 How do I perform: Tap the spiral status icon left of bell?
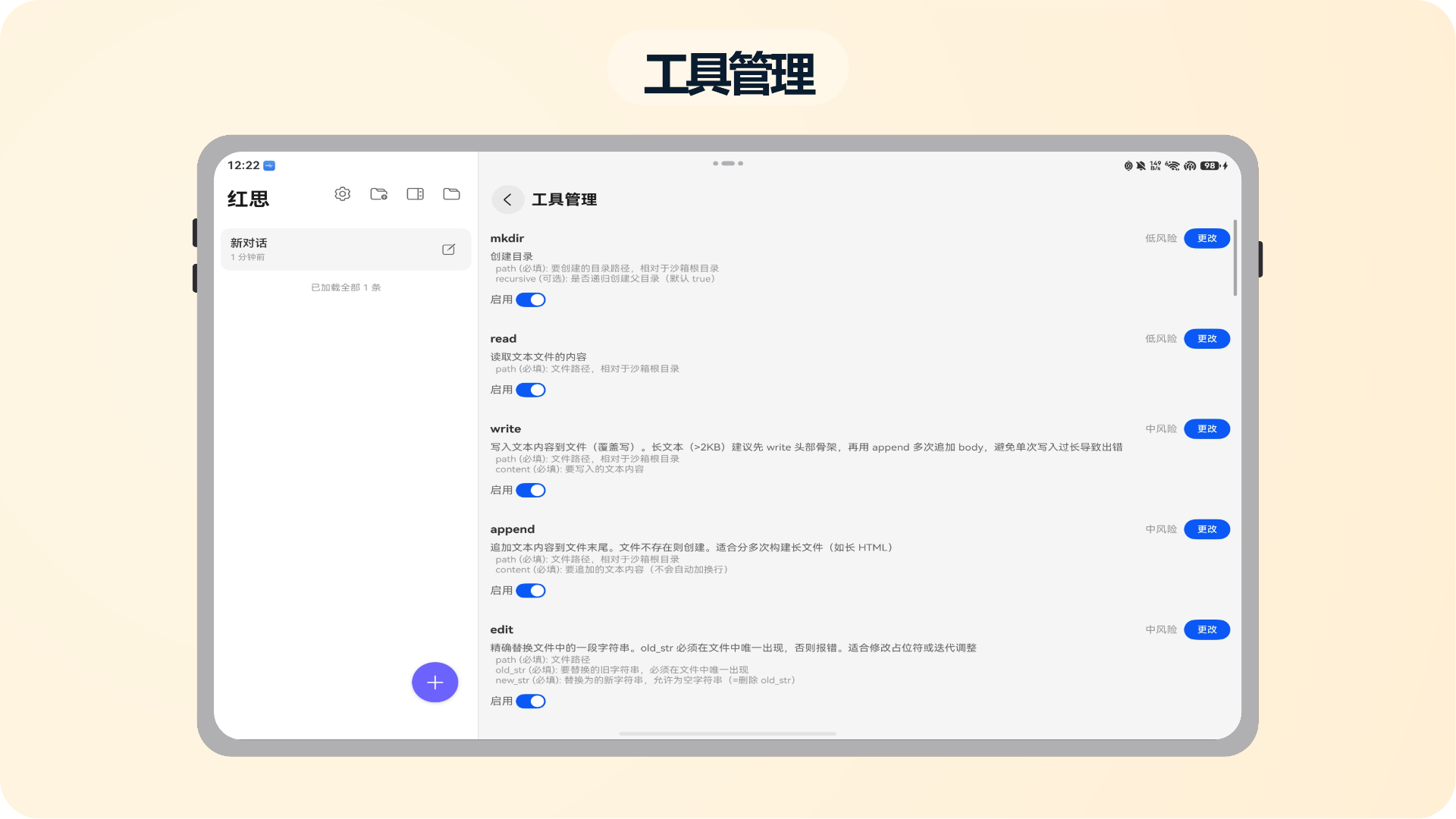(1128, 165)
